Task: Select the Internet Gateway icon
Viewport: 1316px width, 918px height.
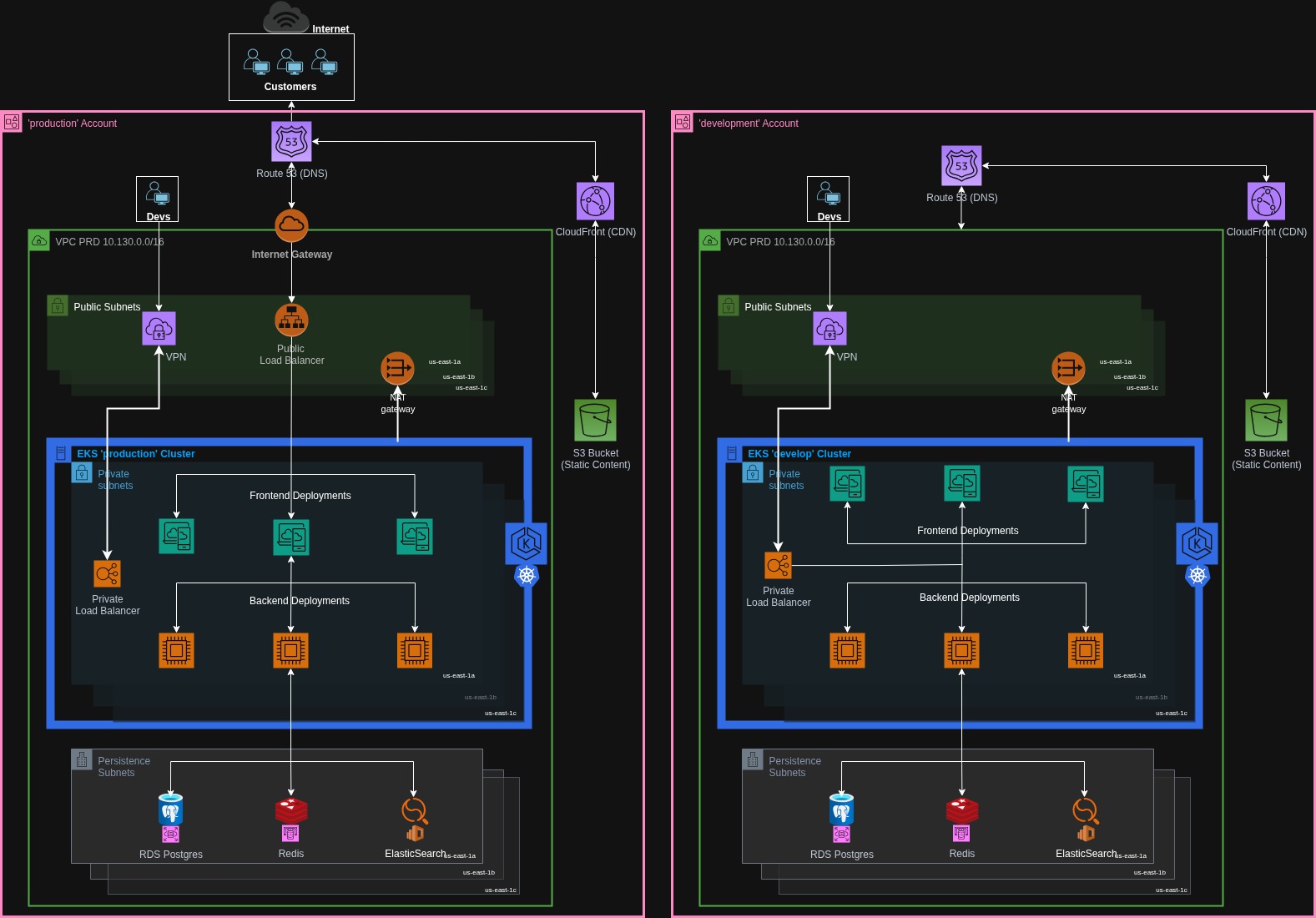Action: [291, 225]
